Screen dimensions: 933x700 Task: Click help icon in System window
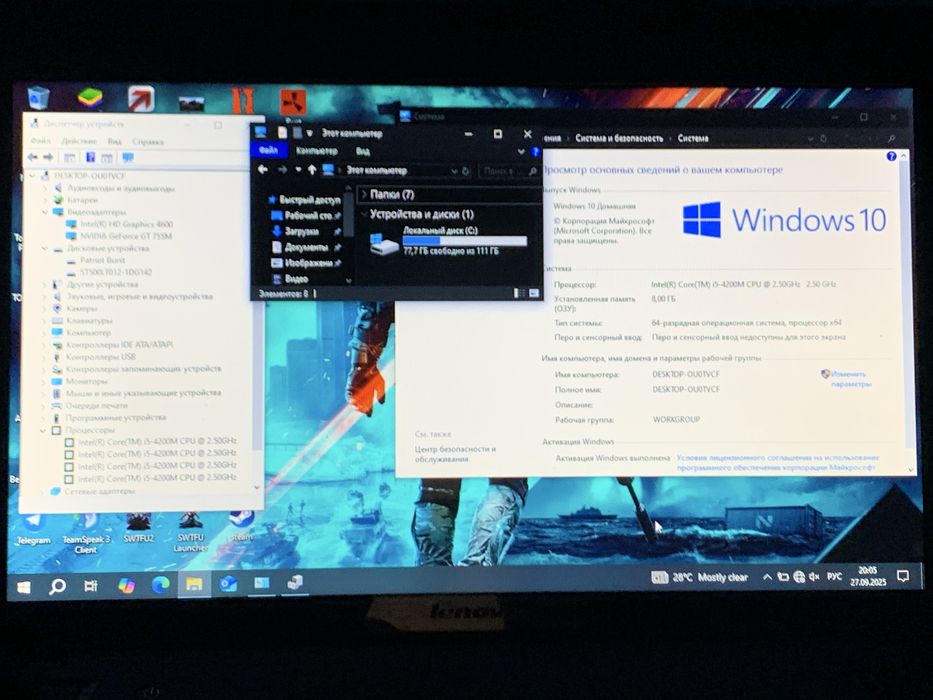891,157
